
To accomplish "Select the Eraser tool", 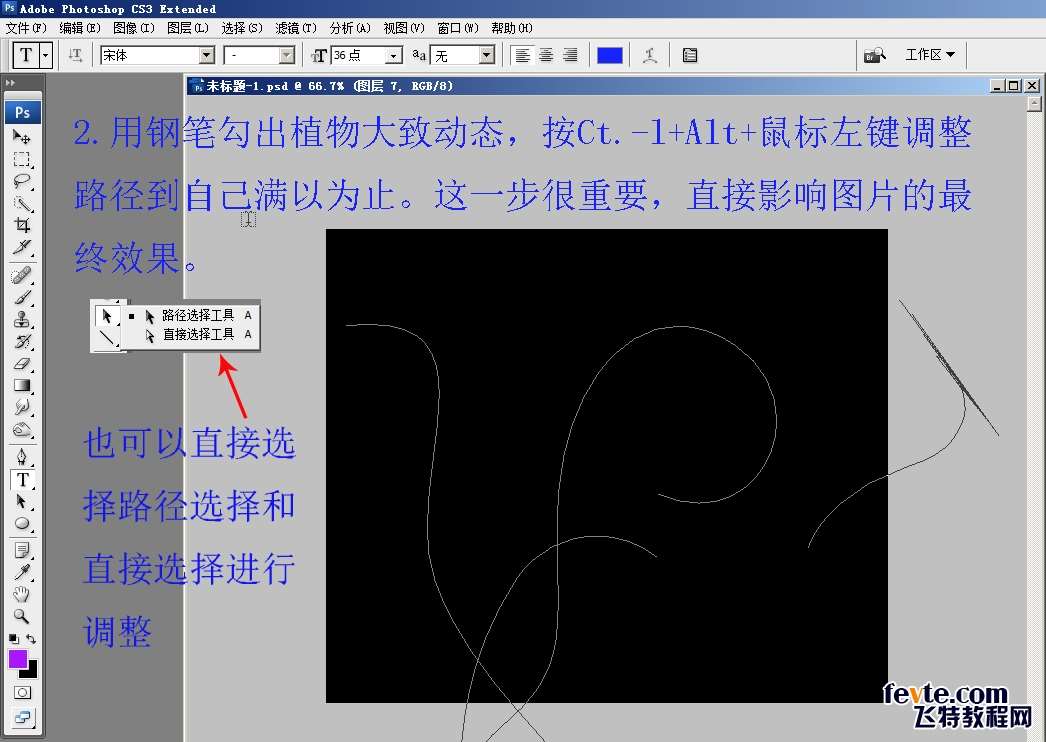I will pos(21,364).
